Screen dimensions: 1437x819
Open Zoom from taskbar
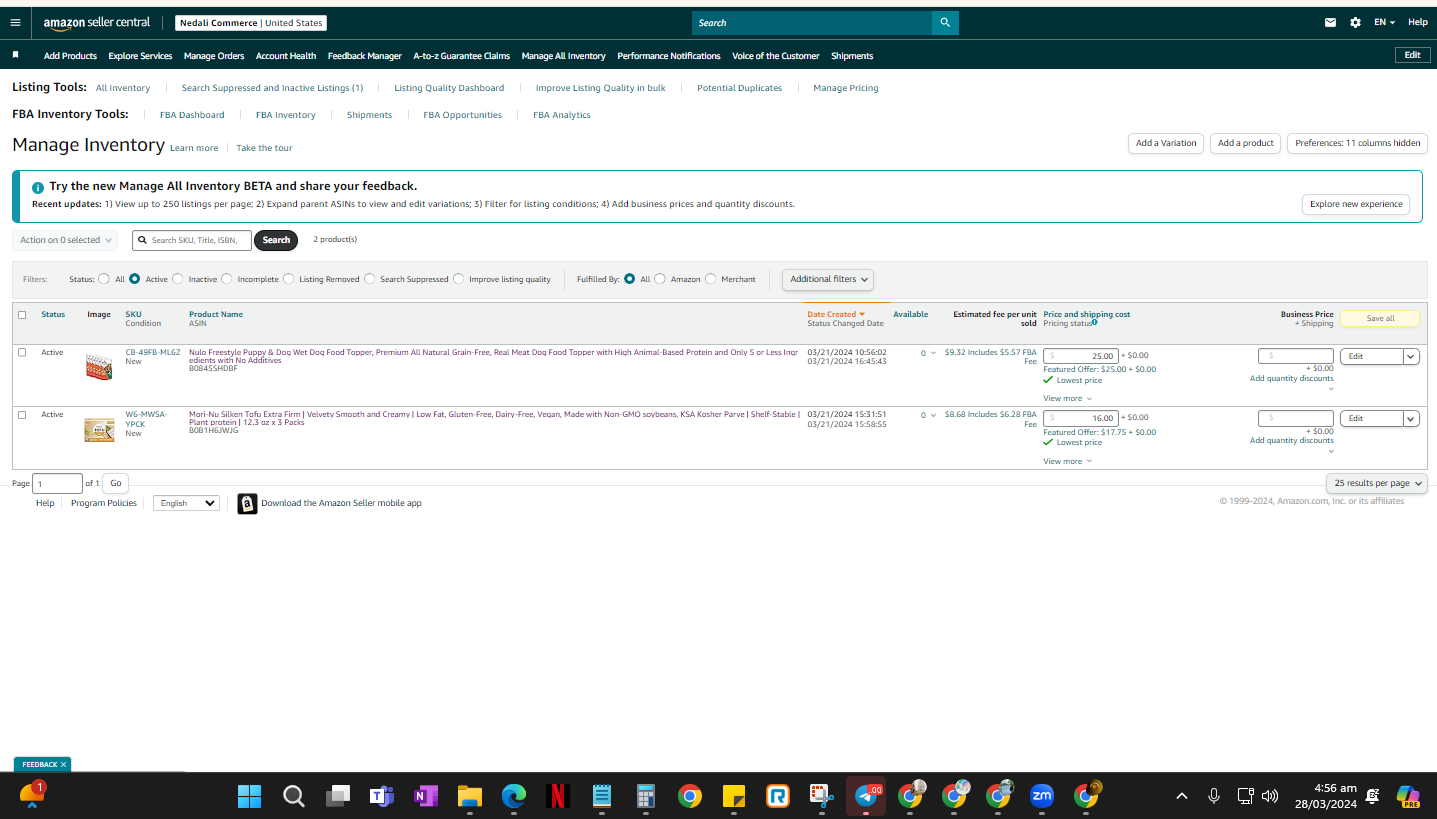point(1042,796)
